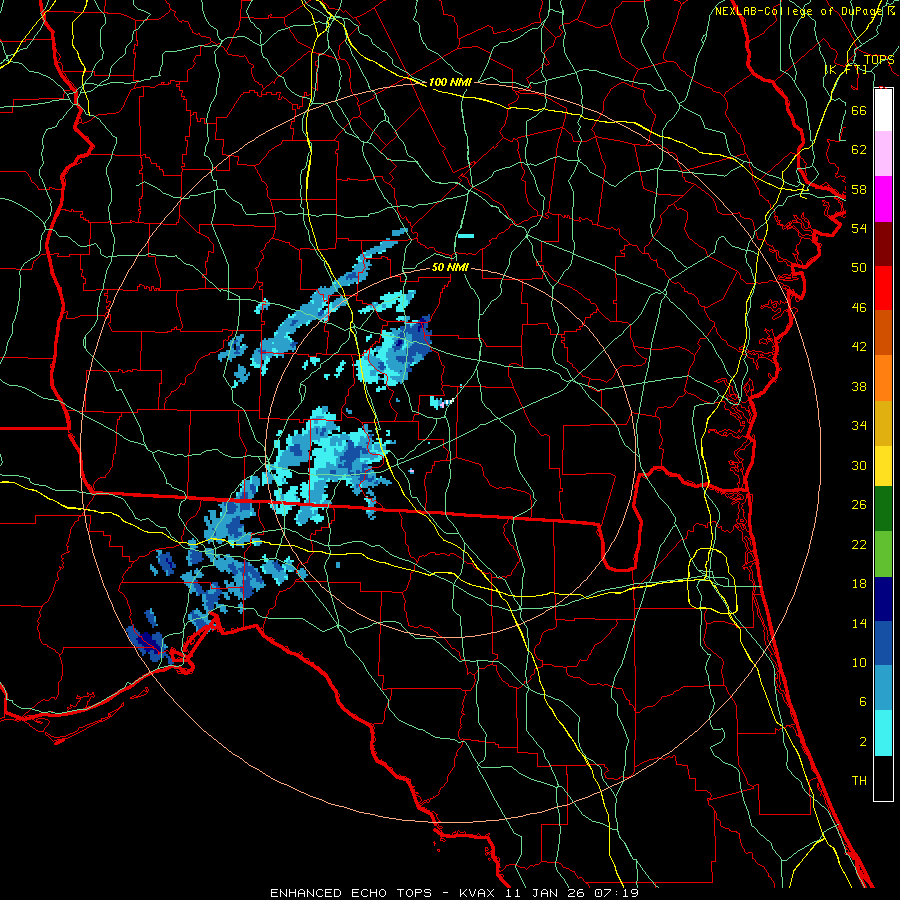Click the legend value "54"
Image resolution: width=900 pixels, height=900 pixels.
pyautogui.click(x=859, y=228)
